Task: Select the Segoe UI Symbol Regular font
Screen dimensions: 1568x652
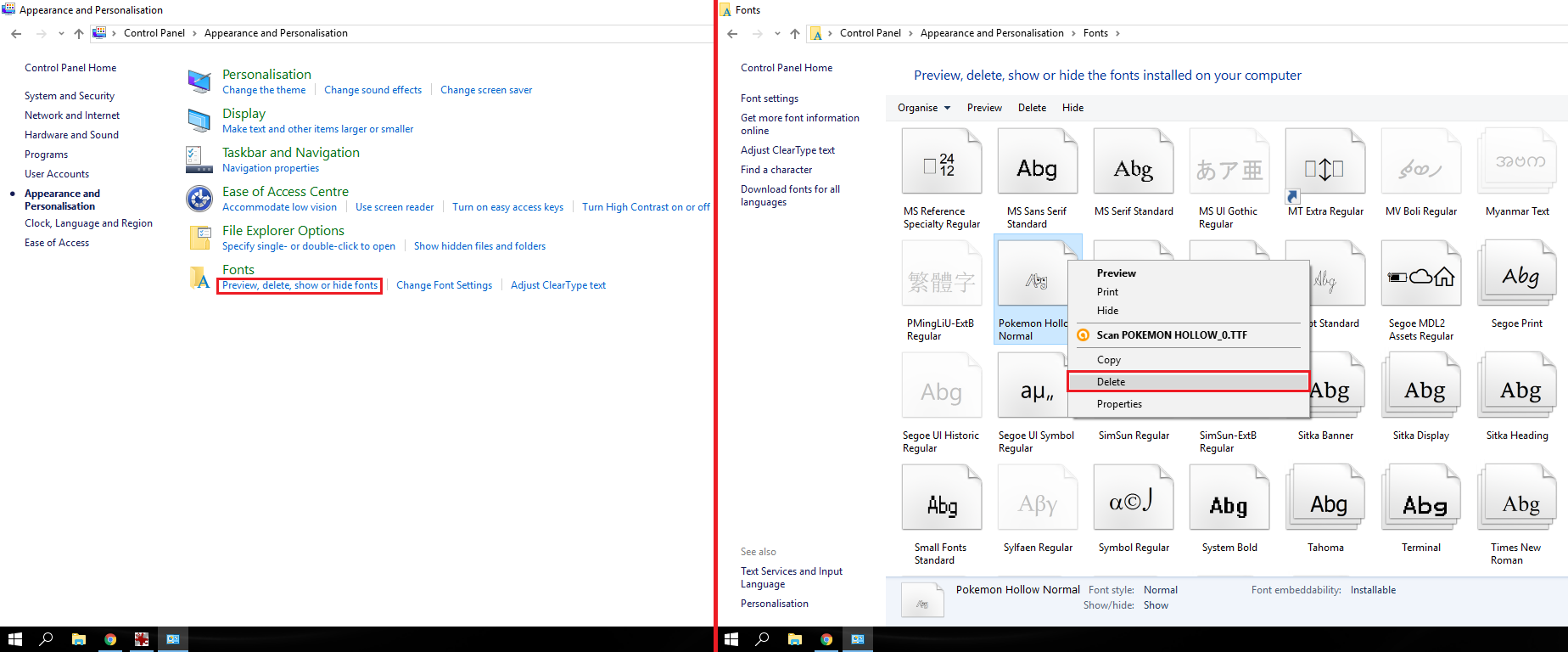Action: point(1033,385)
